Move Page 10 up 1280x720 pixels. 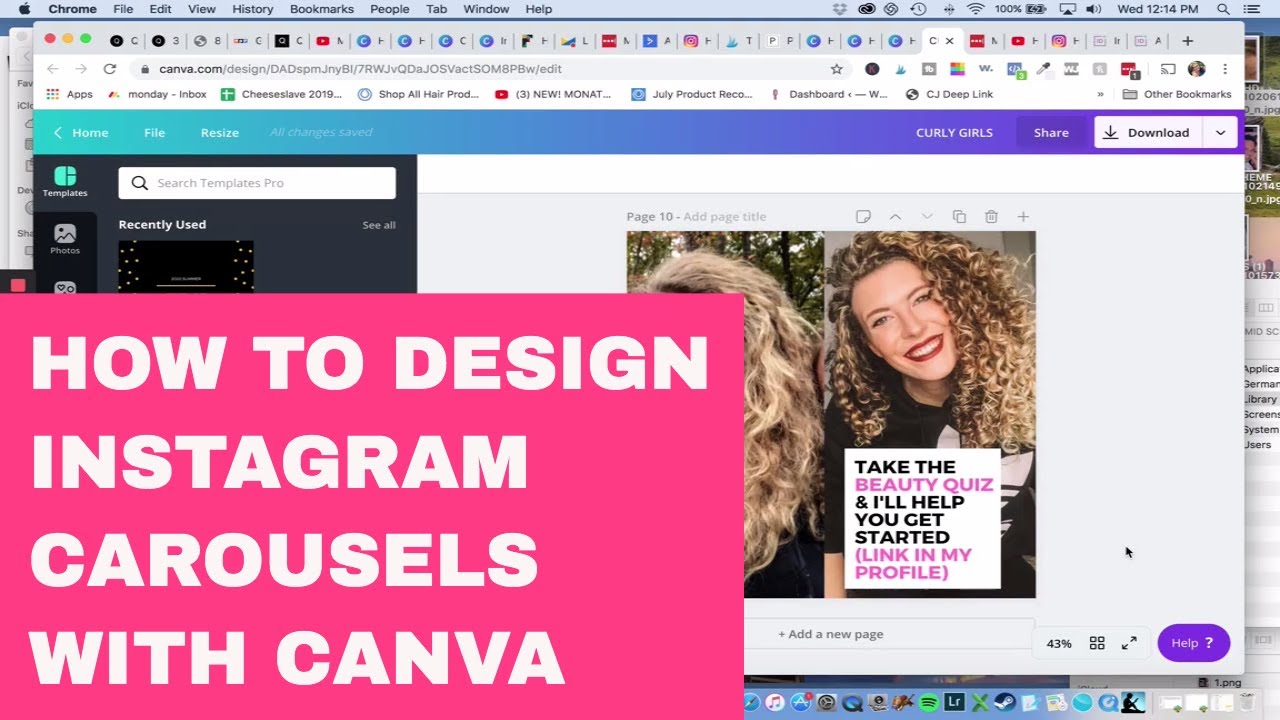(895, 216)
